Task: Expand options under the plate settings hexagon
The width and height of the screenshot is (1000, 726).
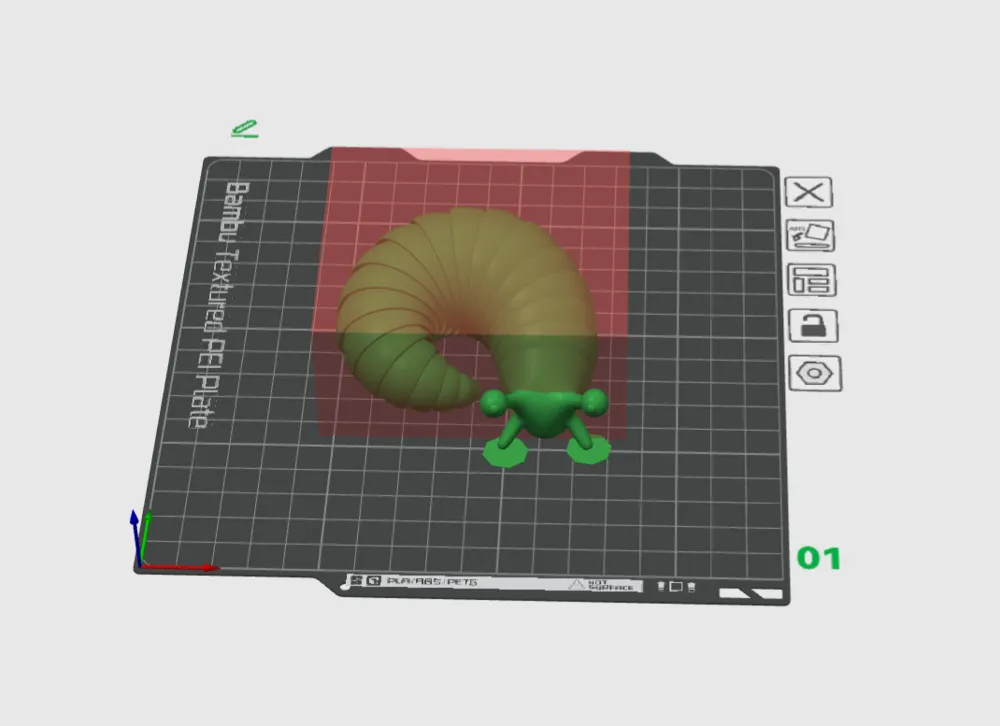Action: tap(811, 371)
